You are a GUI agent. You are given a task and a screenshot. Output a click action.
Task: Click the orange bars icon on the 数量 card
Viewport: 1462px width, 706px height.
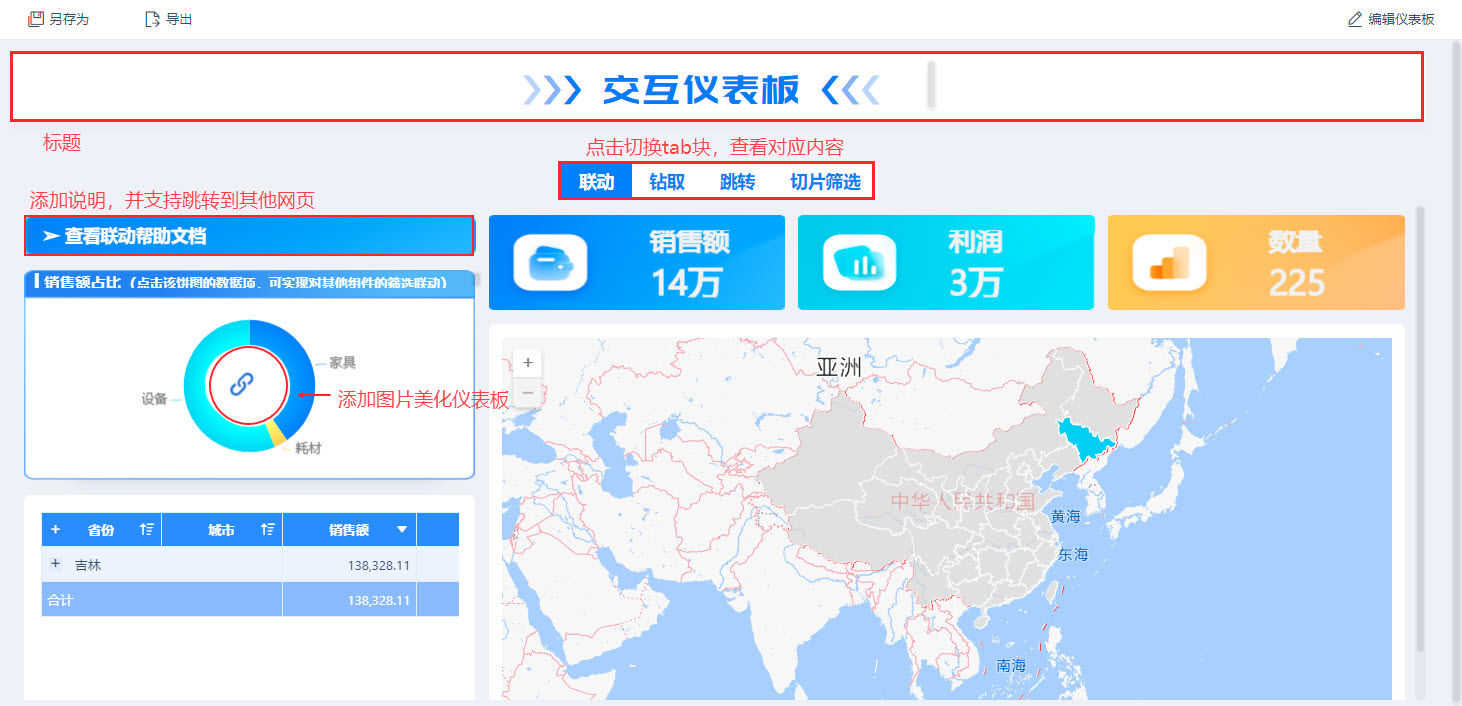(x=1169, y=262)
